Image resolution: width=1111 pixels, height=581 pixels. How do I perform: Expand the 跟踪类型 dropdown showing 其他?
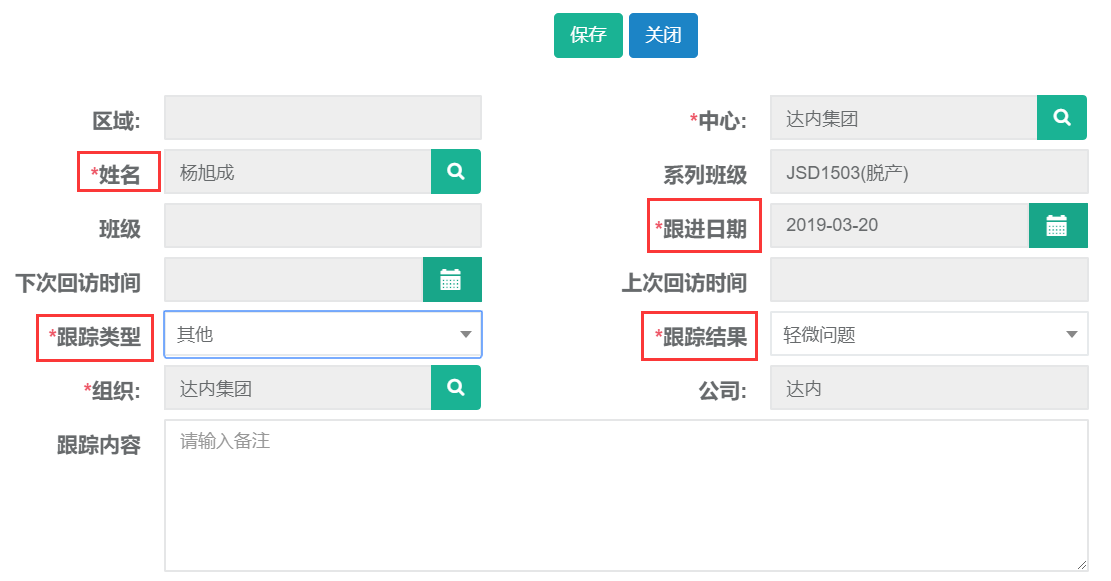point(322,334)
